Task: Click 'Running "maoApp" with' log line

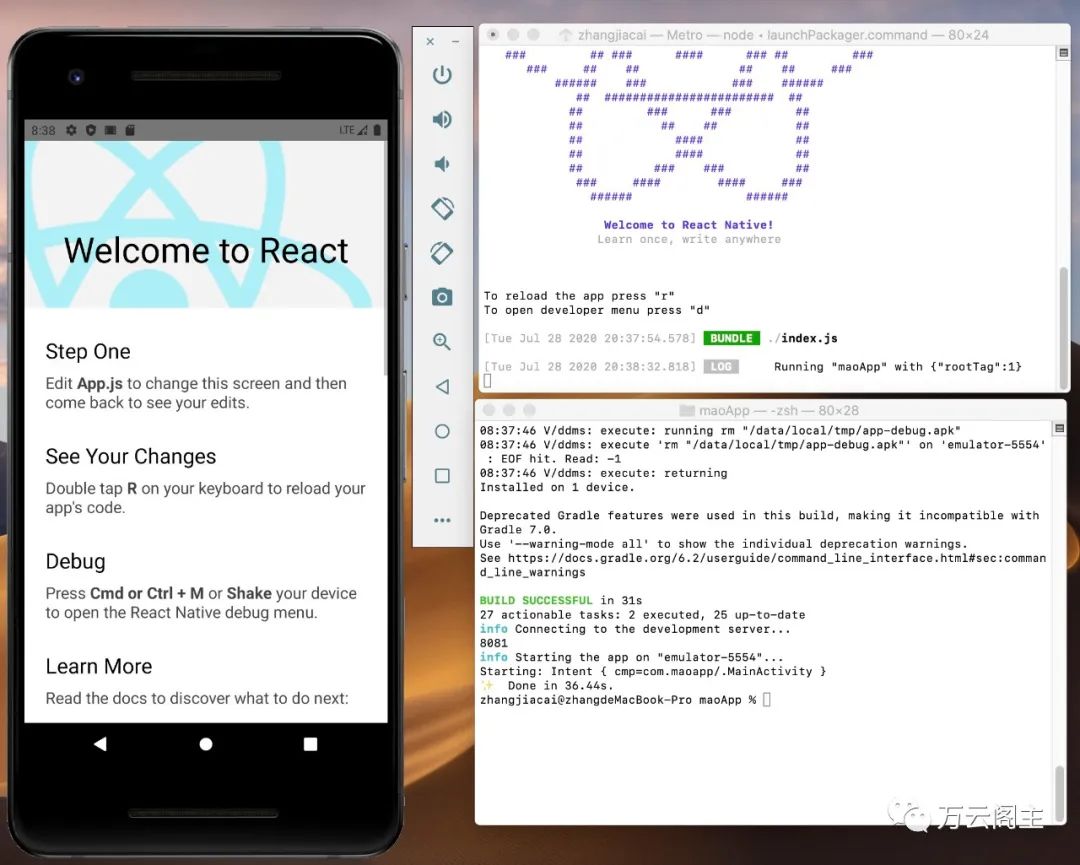Action: [897, 366]
